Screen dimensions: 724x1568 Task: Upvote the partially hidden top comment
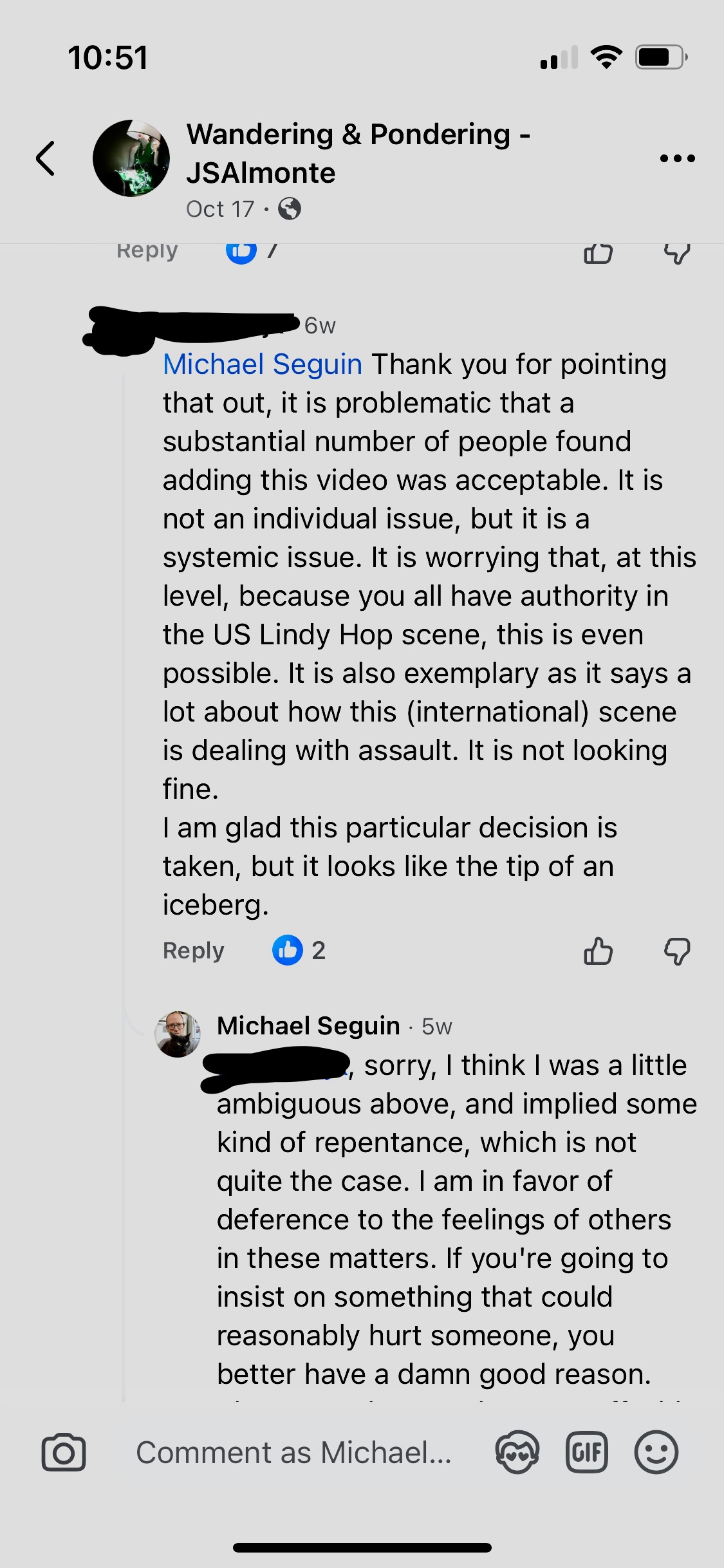tap(598, 254)
